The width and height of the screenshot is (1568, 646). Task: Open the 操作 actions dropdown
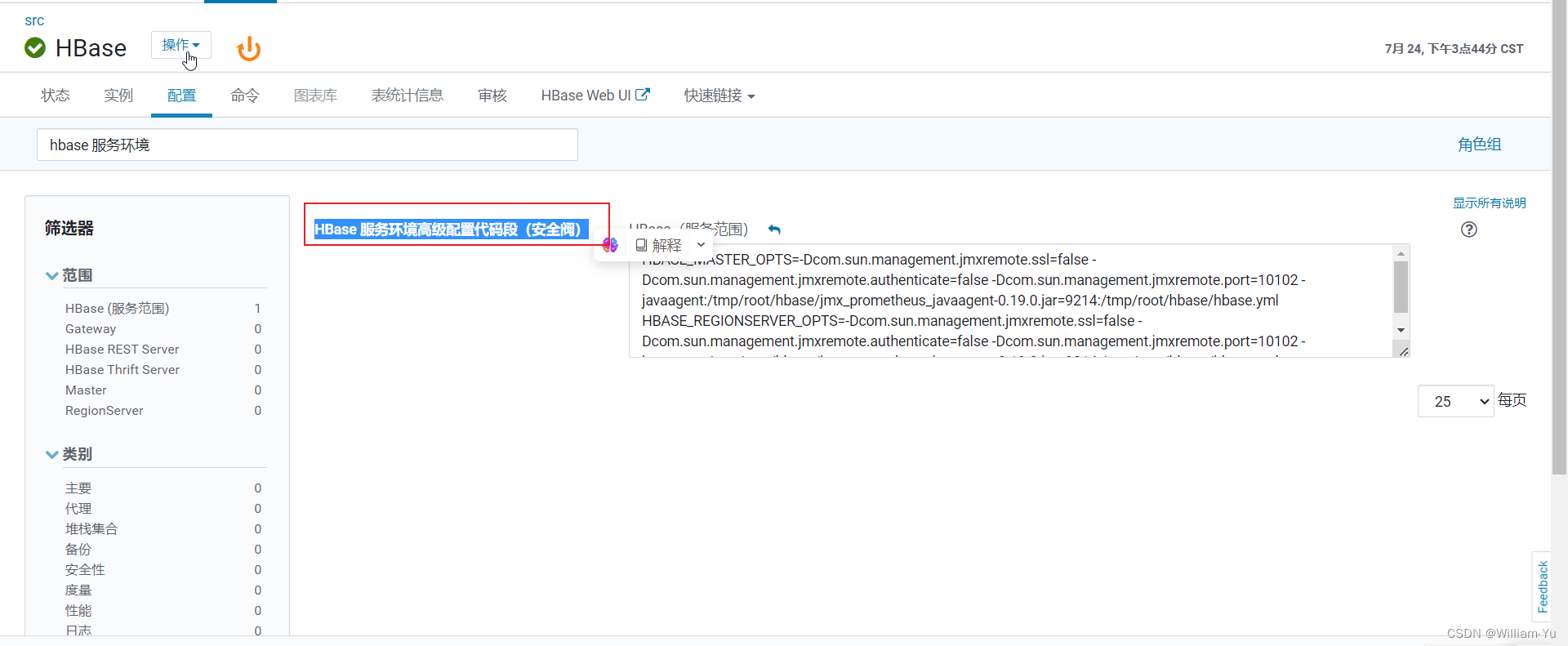181,45
